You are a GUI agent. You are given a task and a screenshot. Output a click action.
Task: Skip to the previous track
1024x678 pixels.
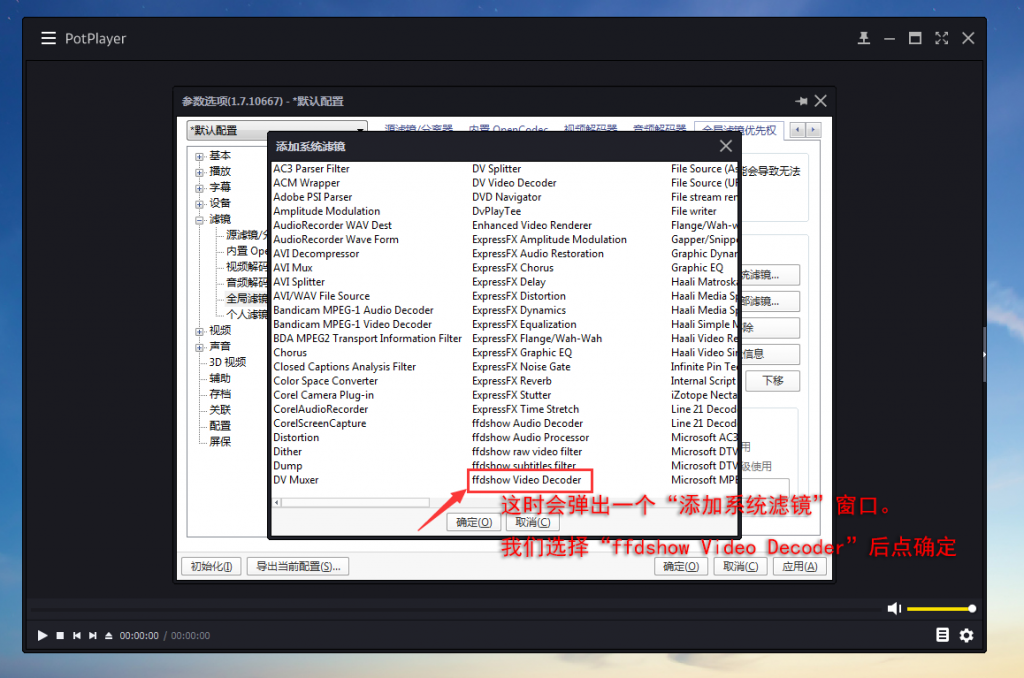(76, 636)
